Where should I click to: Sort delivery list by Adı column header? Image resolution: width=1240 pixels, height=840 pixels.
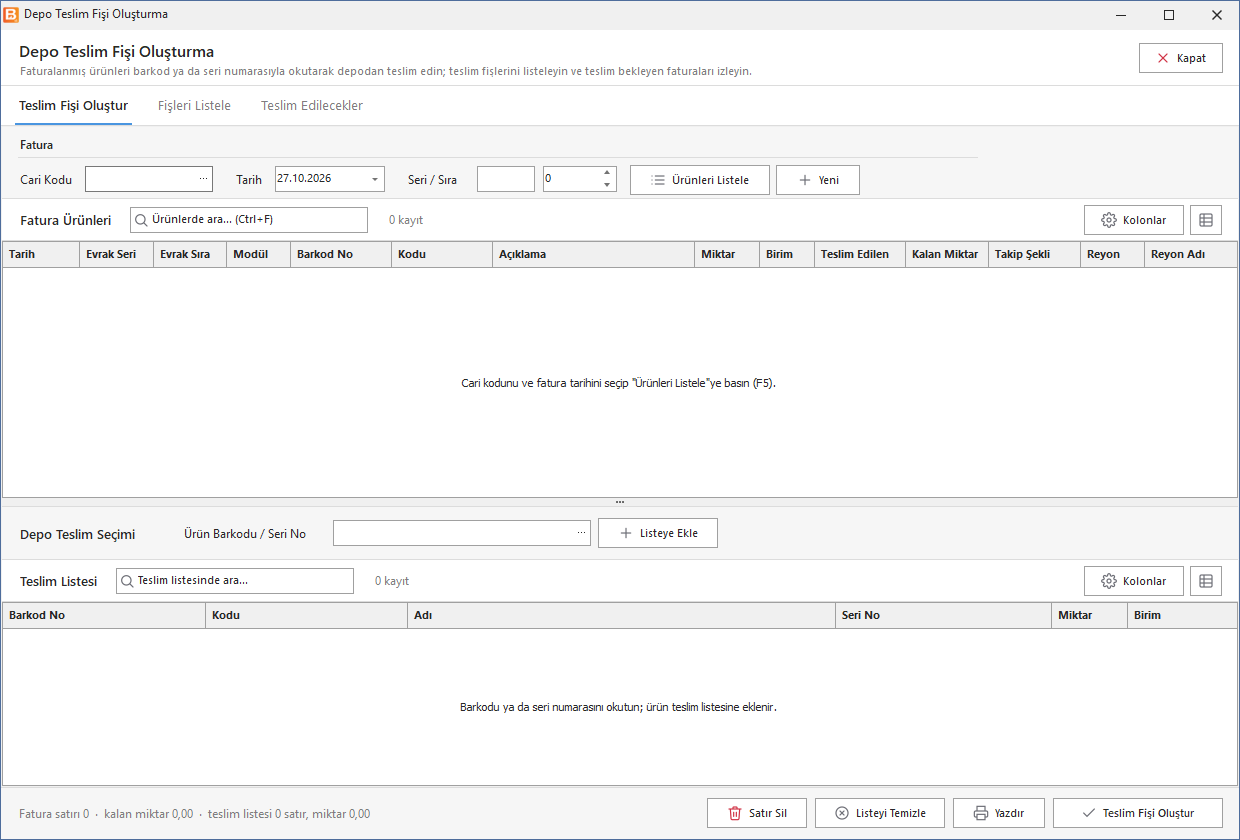[621, 615]
